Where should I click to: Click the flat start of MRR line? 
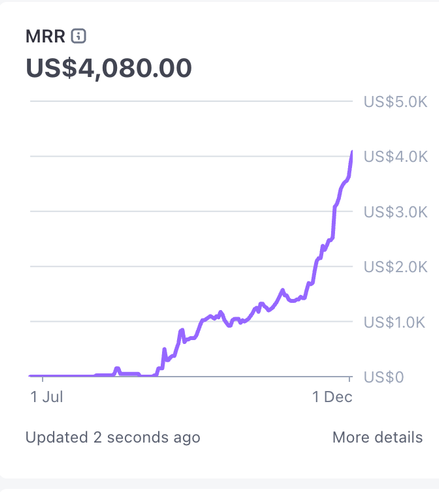[62, 376]
